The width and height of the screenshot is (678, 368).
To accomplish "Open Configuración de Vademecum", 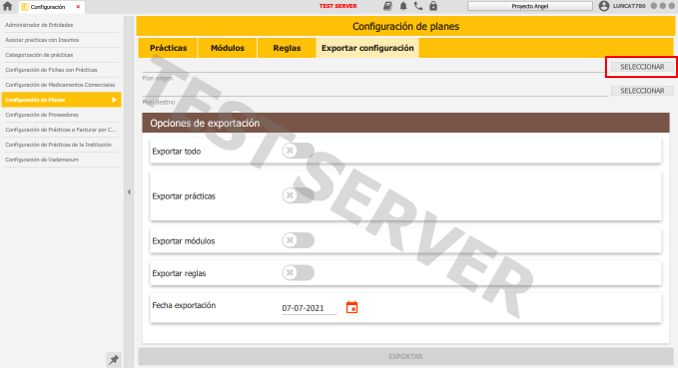I will 61,160.
